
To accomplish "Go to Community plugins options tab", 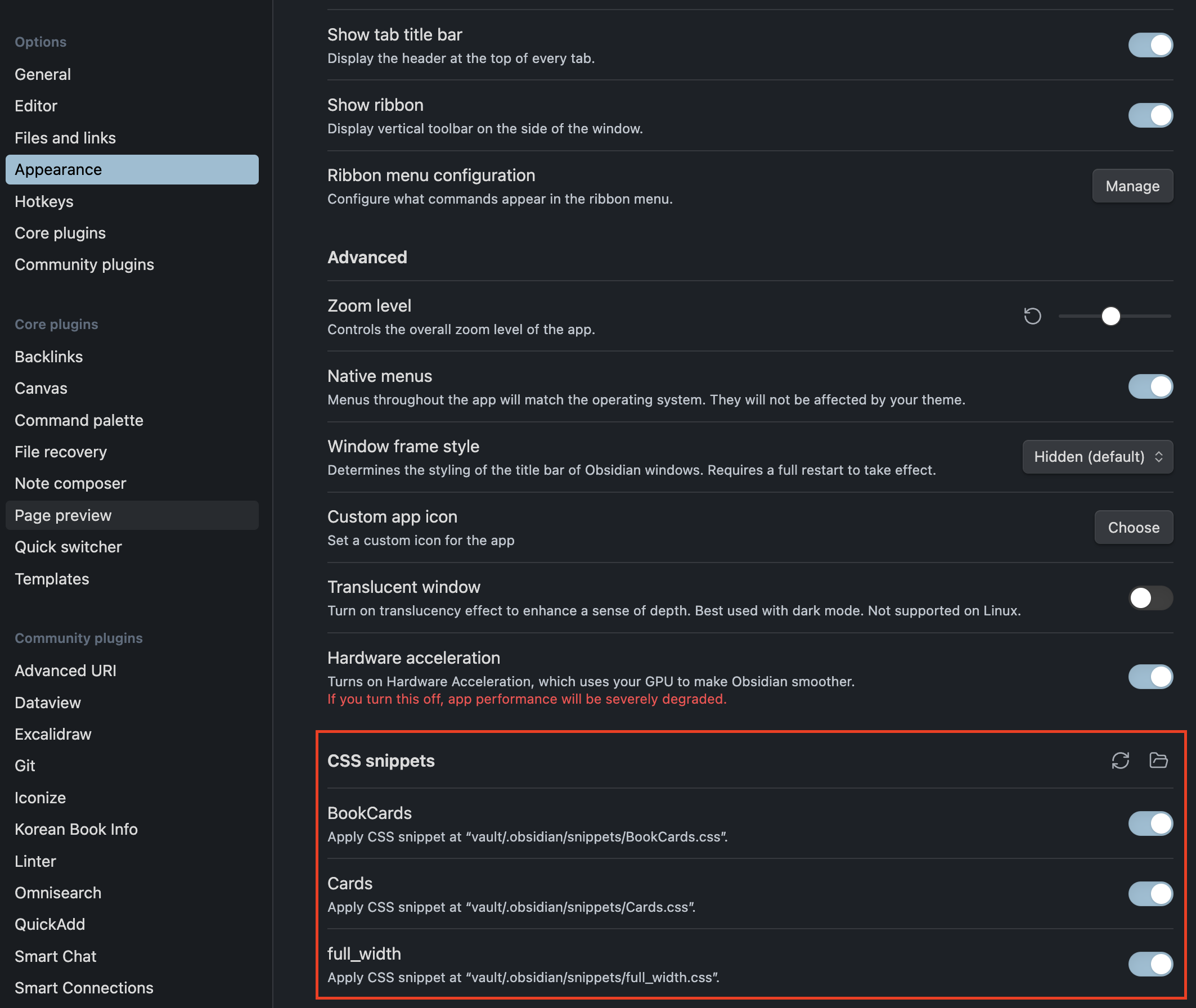I will (x=84, y=264).
